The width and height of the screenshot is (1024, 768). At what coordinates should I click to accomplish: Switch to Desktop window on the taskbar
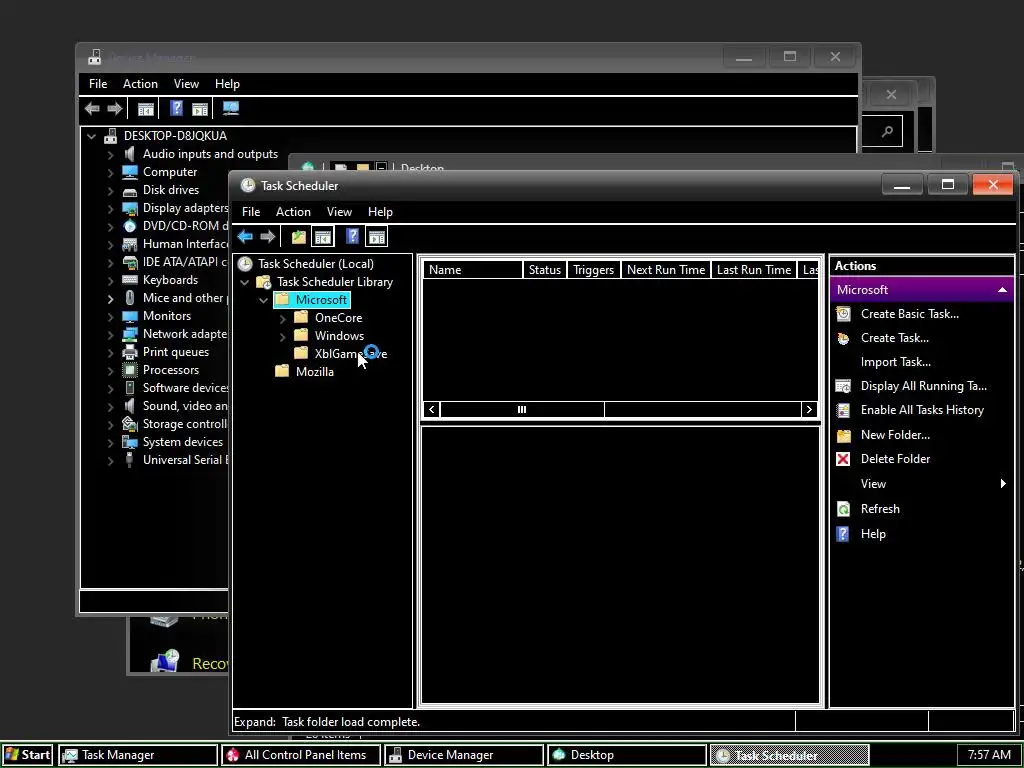[x=626, y=755]
